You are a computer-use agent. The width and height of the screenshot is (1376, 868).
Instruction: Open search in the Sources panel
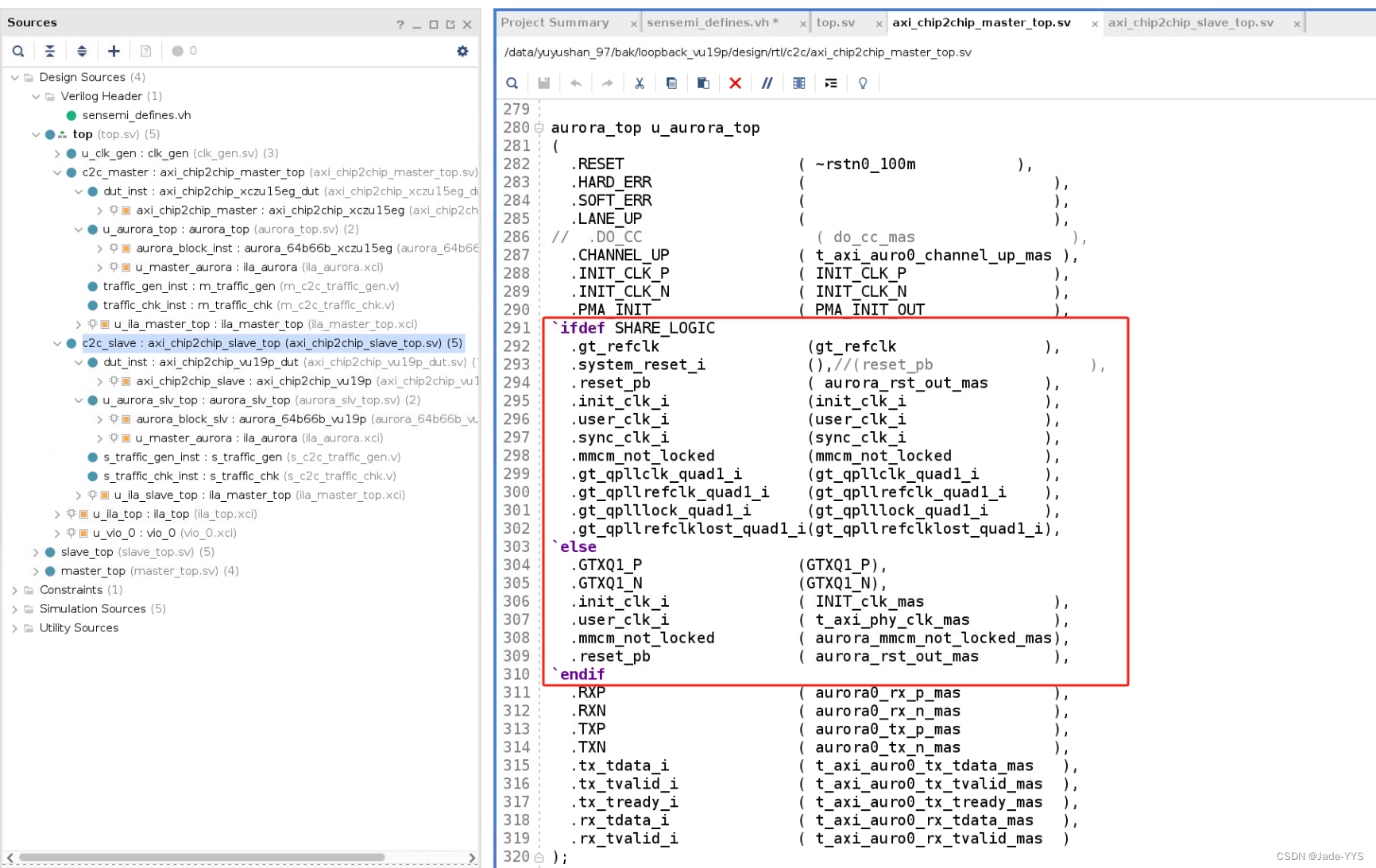[x=18, y=51]
